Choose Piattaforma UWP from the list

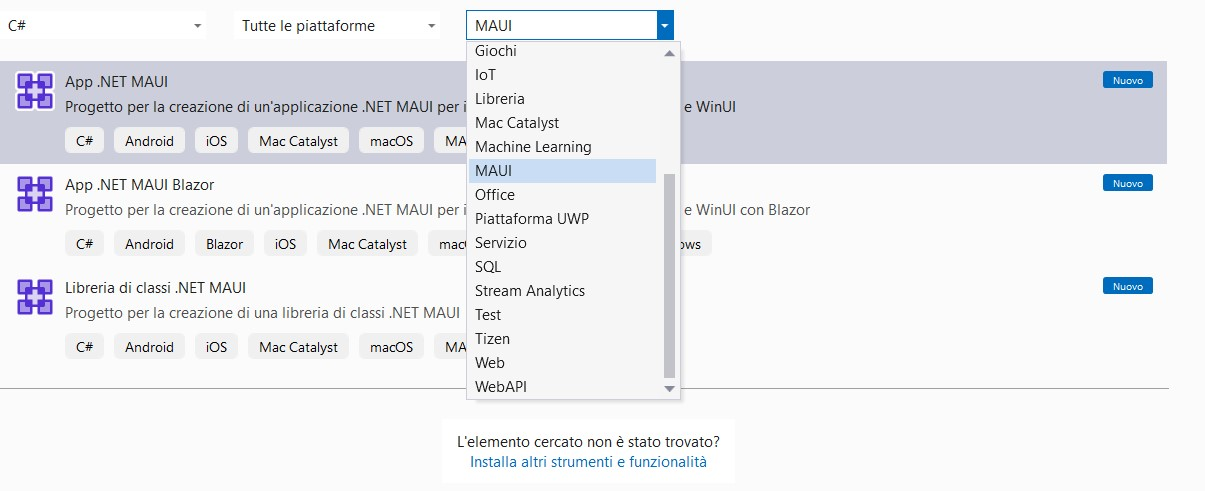[x=563, y=219]
